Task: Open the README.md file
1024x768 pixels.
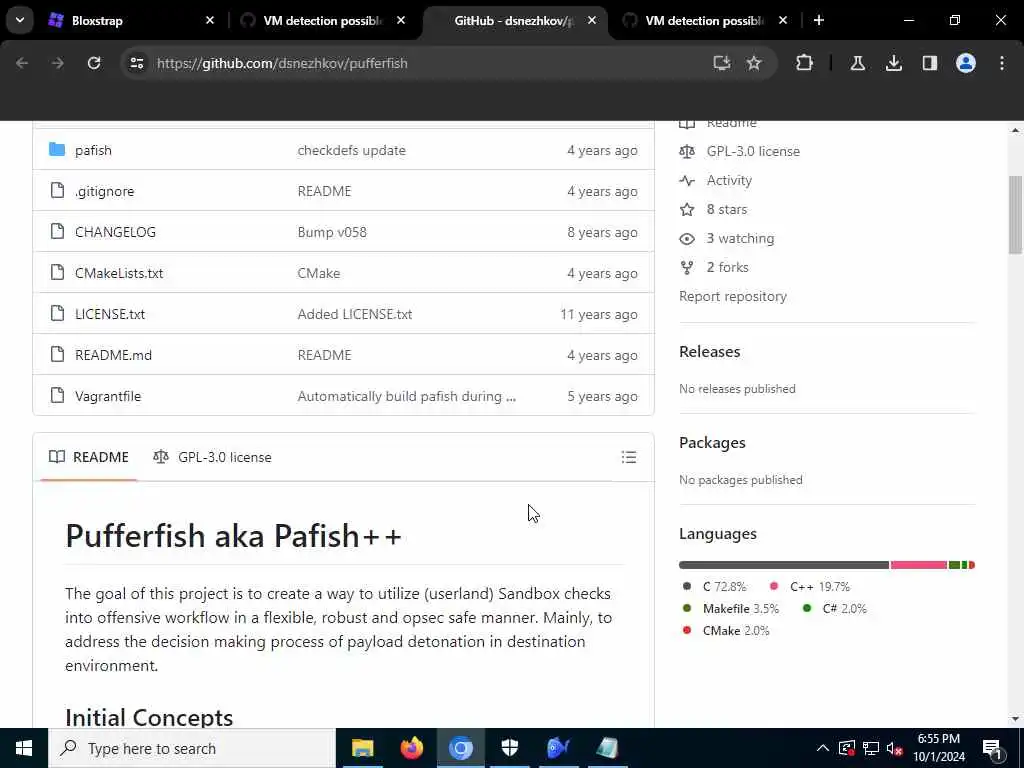Action: pyautogui.click(x=114, y=355)
